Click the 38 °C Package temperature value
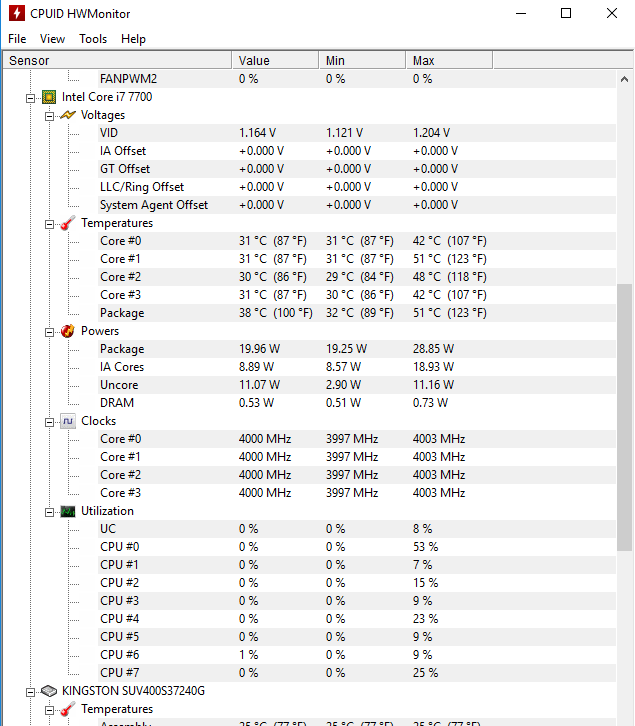Viewport: 635px width, 726px height. [x=276, y=313]
